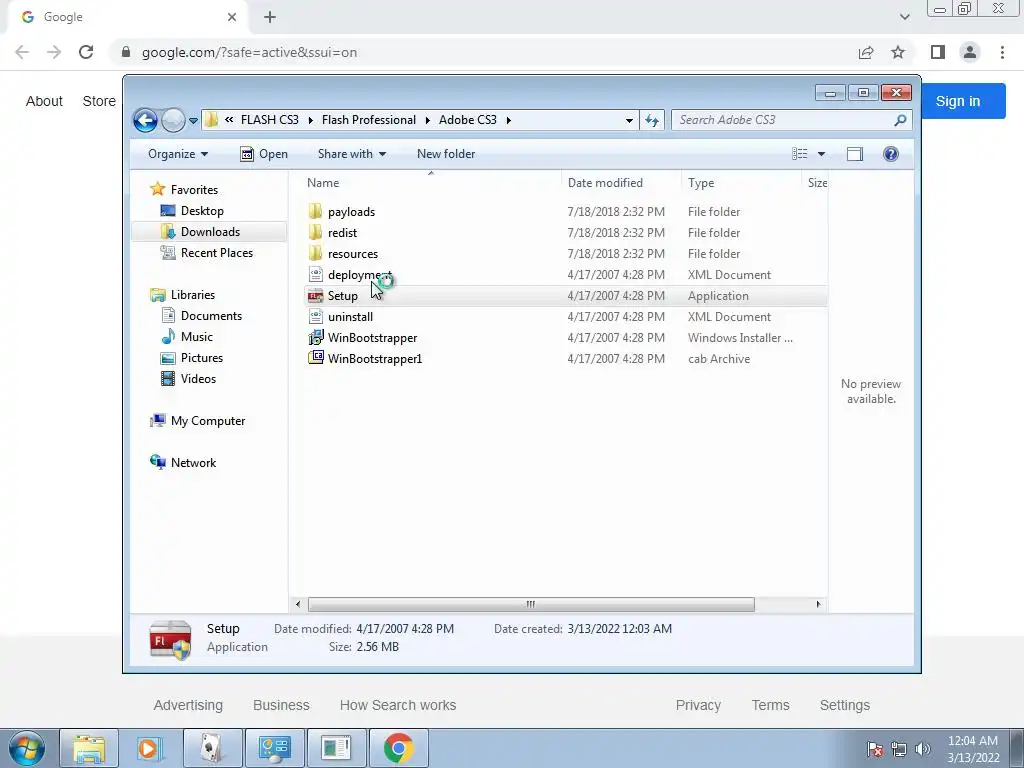Image resolution: width=1024 pixels, height=768 pixels.
Task: Click Flash Professional breadcrumb segment
Action: point(369,120)
